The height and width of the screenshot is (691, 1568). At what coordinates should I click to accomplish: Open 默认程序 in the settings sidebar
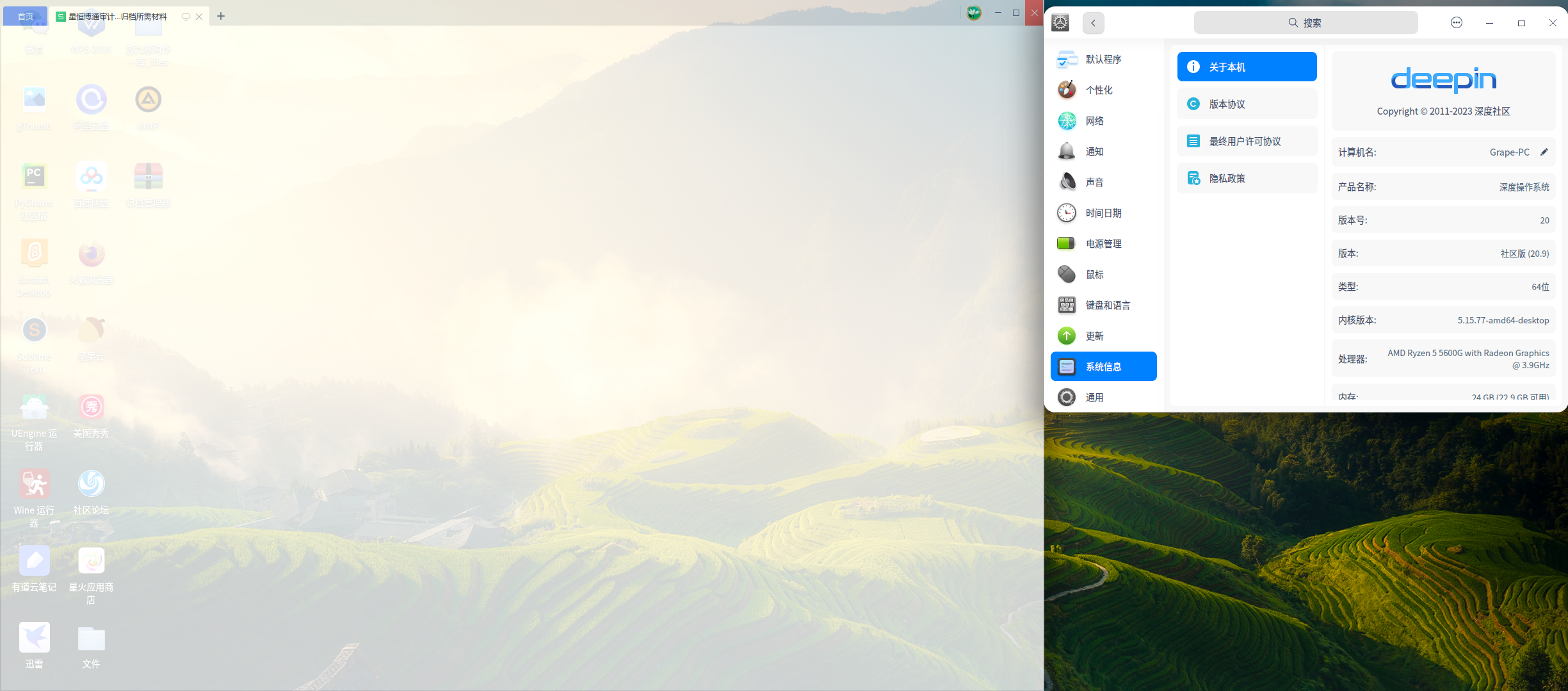click(x=1104, y=60)
